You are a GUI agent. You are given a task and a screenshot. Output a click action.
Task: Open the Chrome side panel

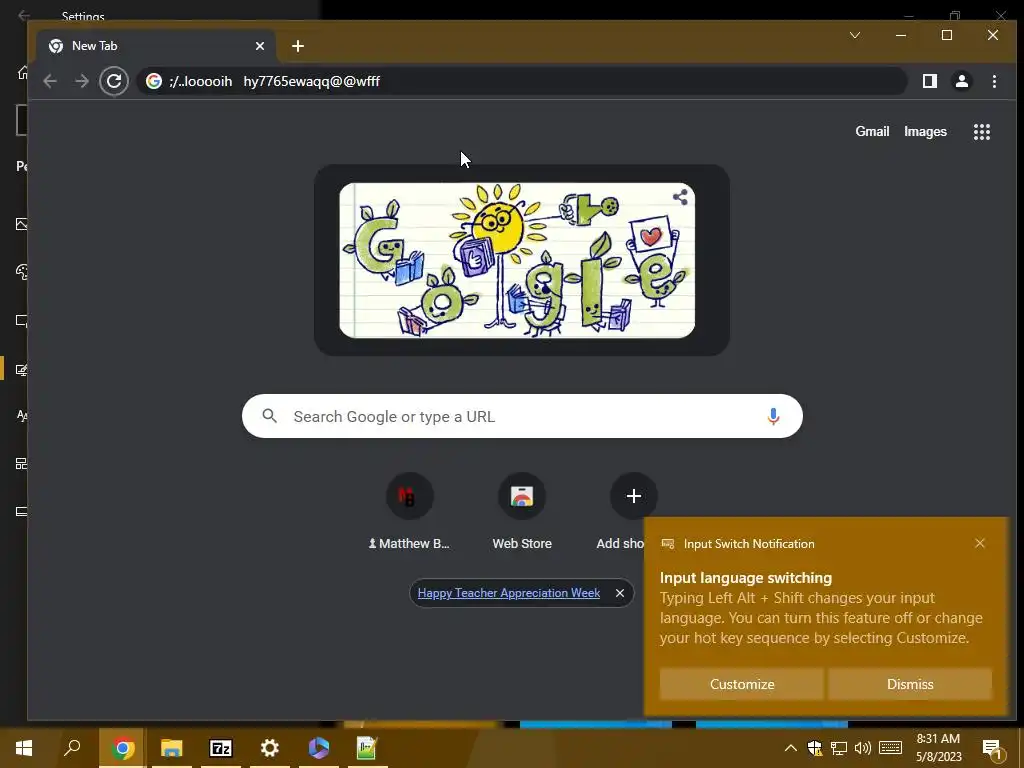click(x=929, y=81)
